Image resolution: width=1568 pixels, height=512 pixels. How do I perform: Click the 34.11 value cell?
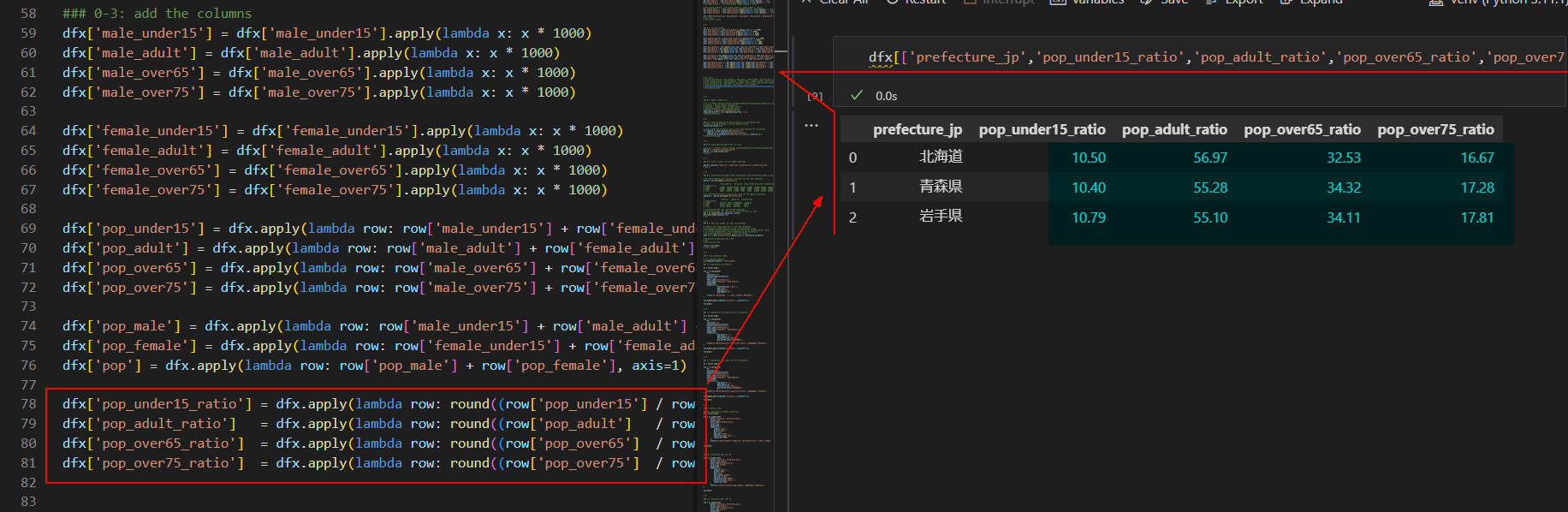point(1344,217)
